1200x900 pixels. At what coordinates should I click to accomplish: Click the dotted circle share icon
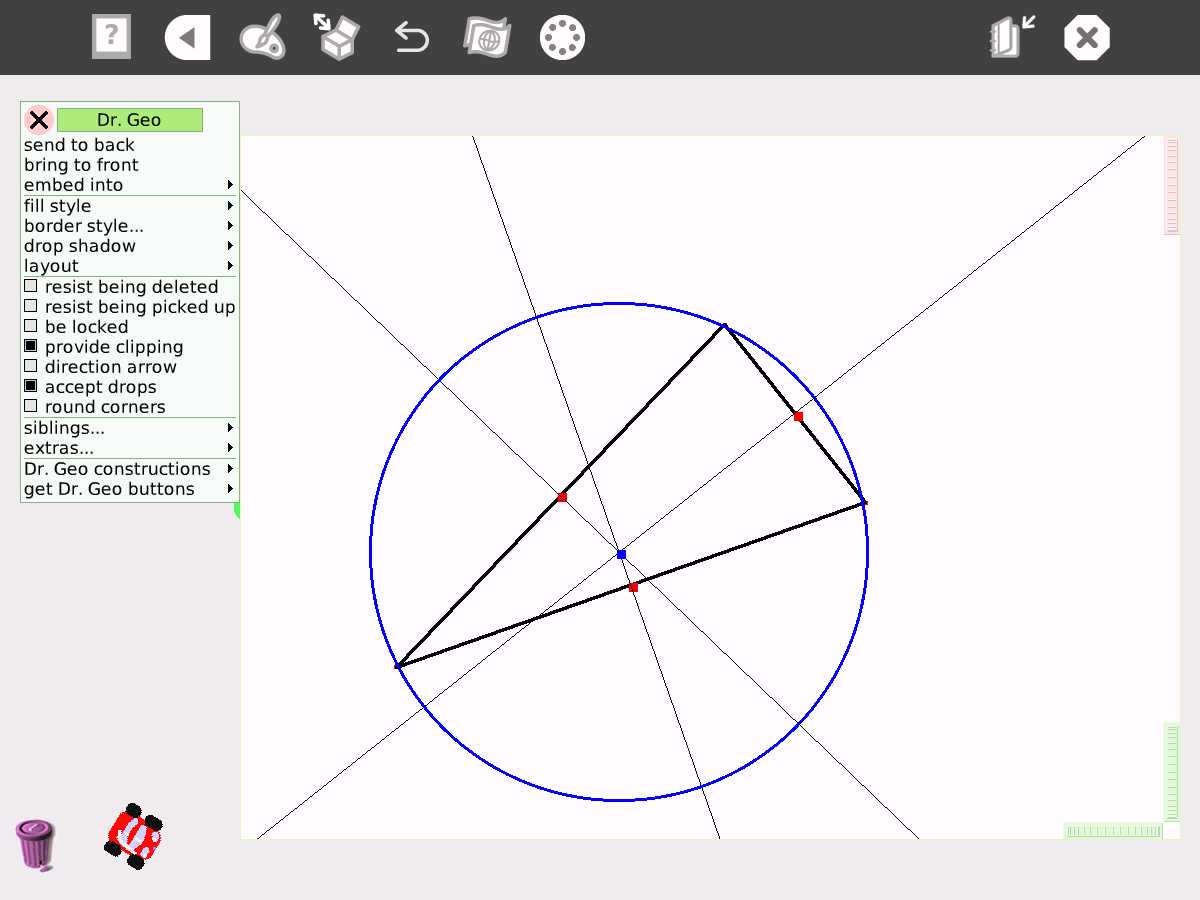tap(562, 38)
